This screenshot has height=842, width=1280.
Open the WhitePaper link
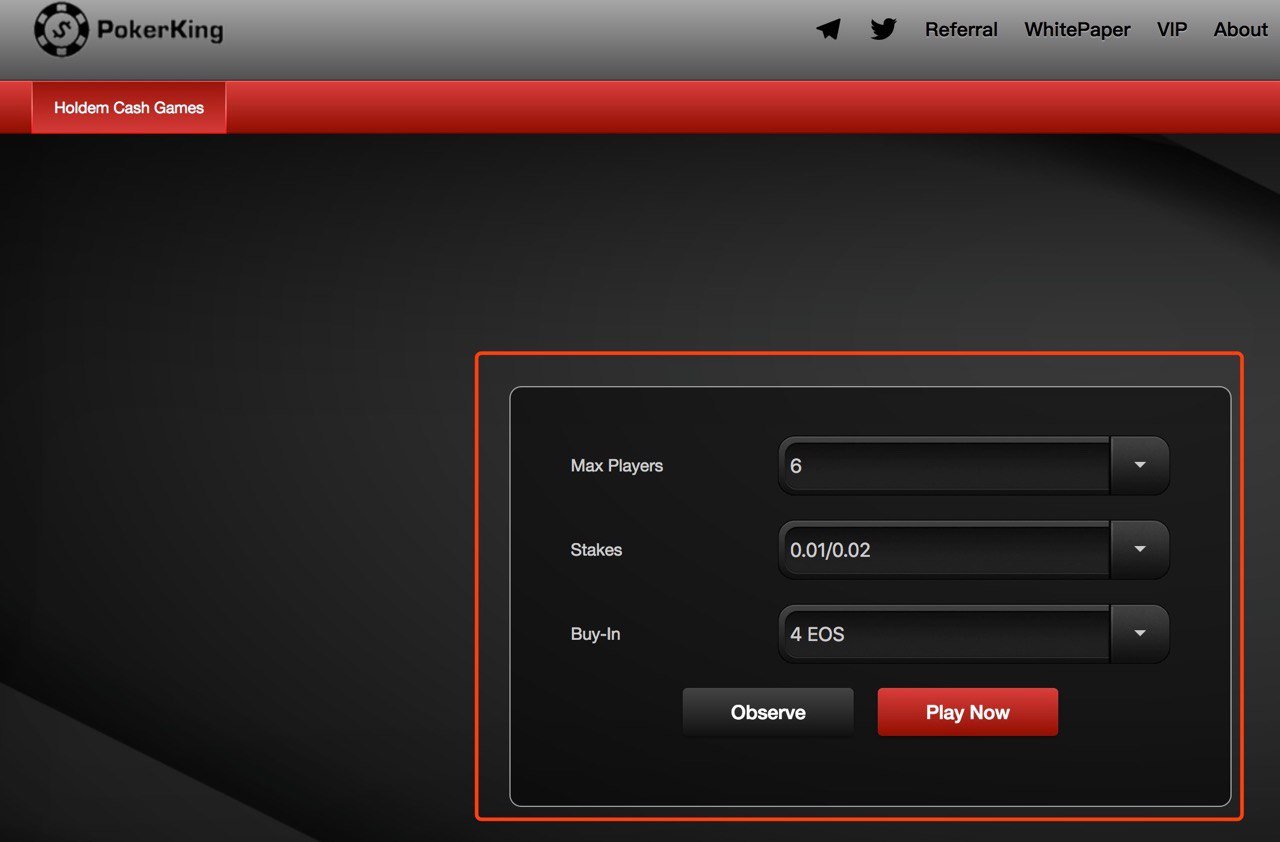1077,30
